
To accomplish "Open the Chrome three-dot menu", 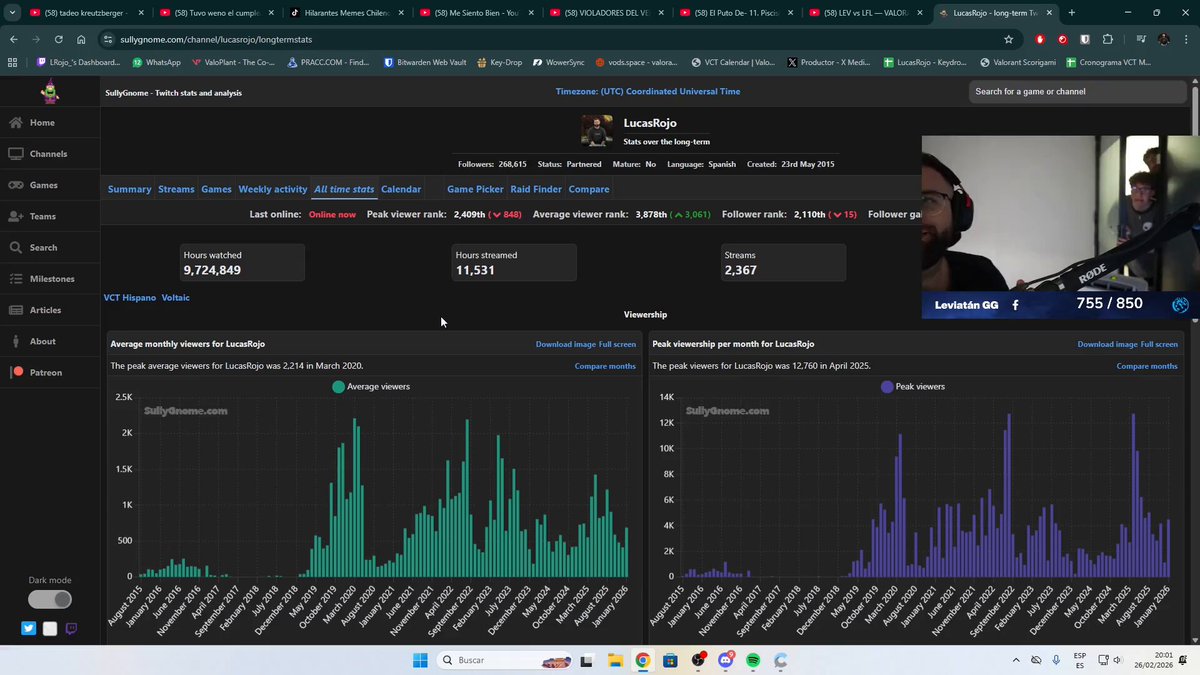I will (1187, 39).
